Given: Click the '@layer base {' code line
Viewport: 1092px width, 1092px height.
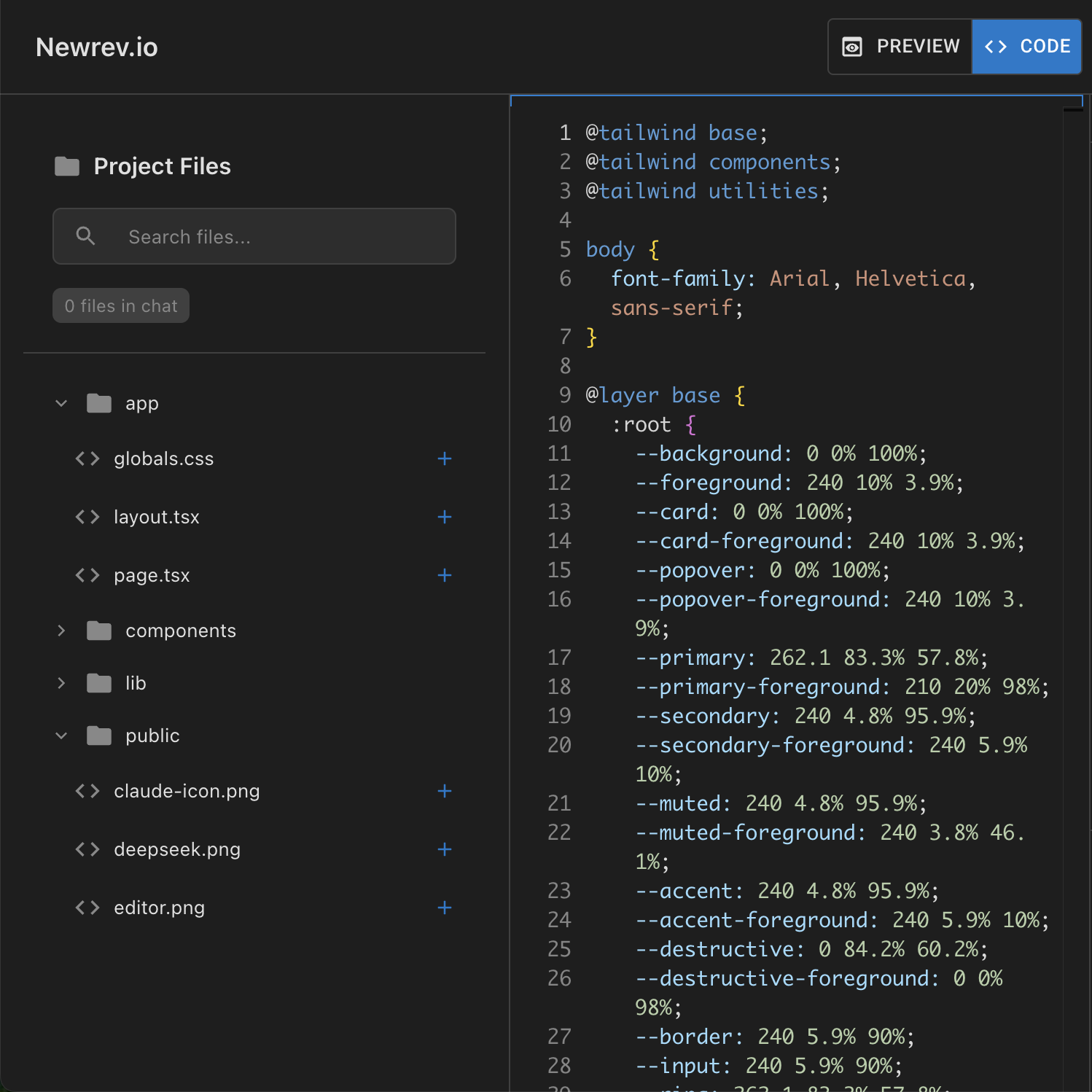Looking at the screenshot, I should pos(666,395).
